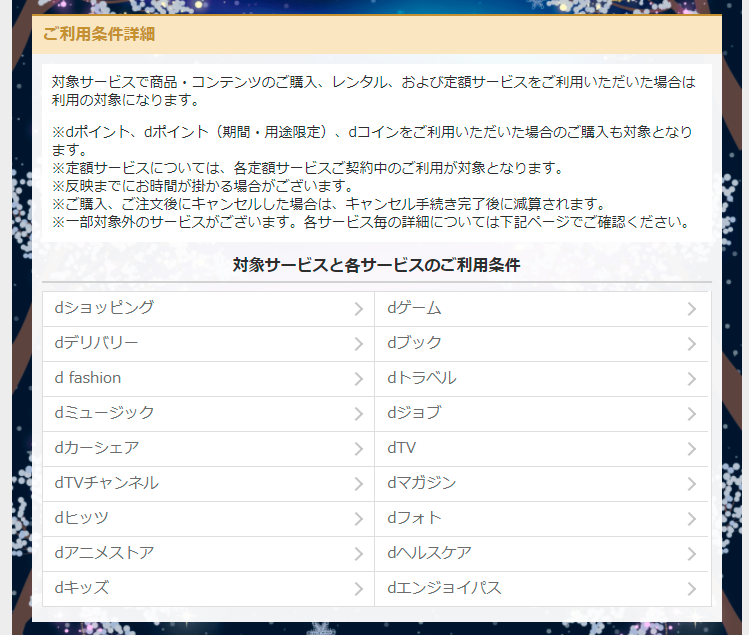Click chevron arrow beside dTVチャンネル
This screenshot has width=749, height=635.
pos(359,484)
